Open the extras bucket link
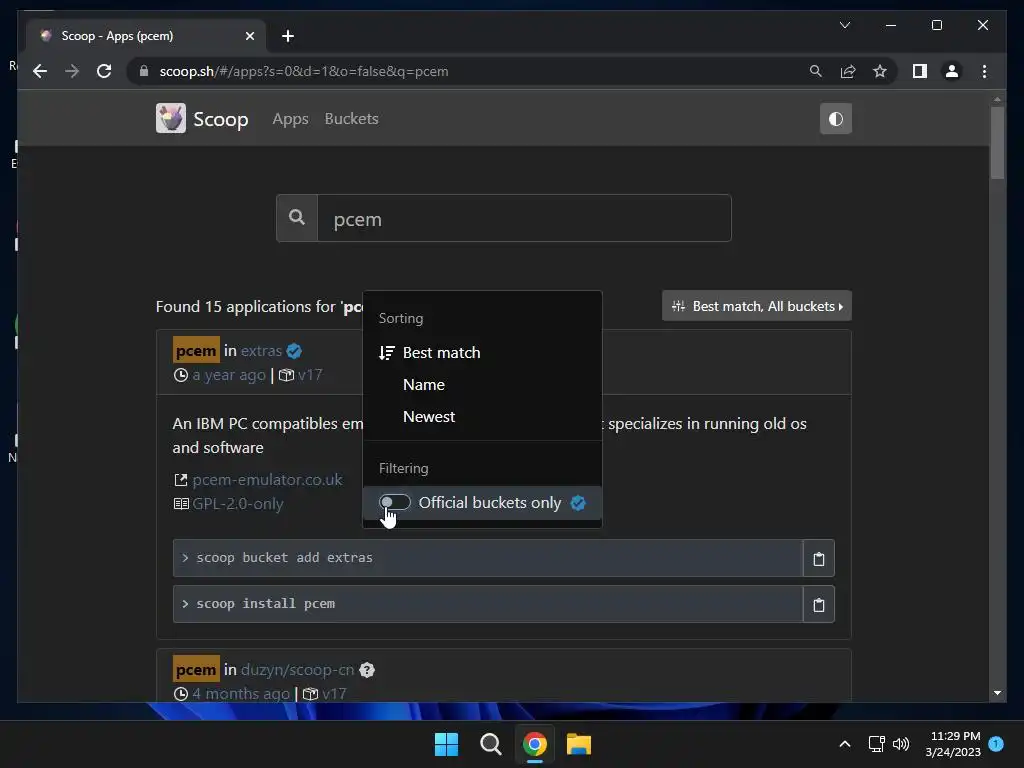 pyautogui.click(x=261, y=351)
